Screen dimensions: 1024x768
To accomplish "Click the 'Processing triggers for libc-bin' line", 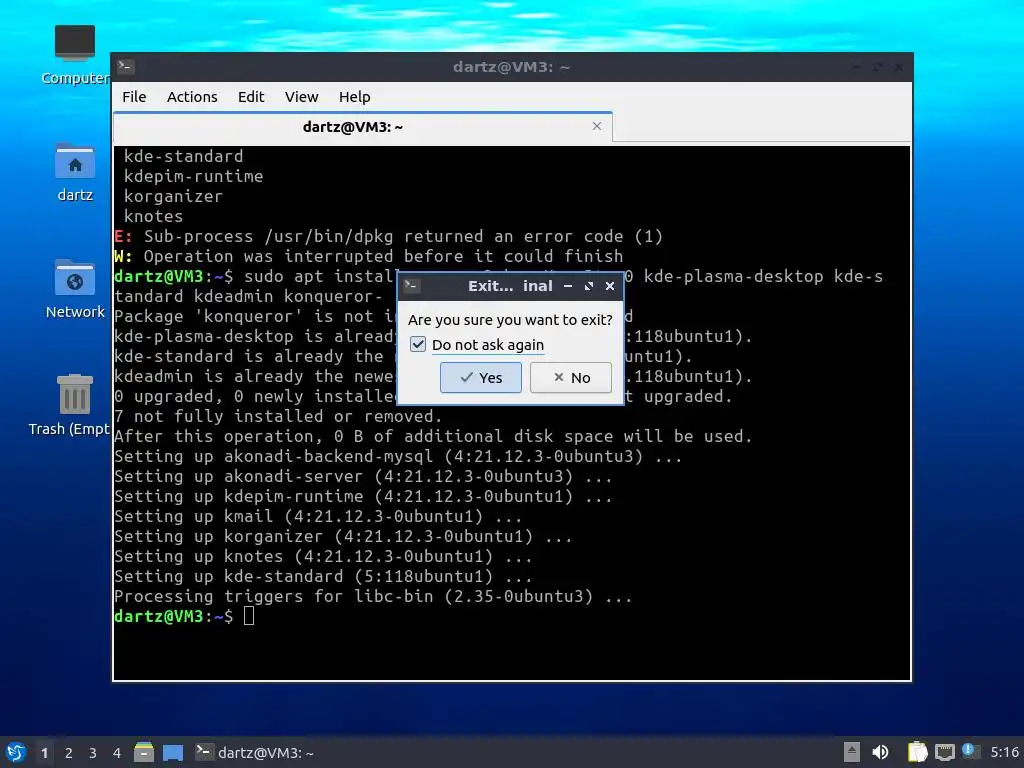I will [x=373, y=596].
